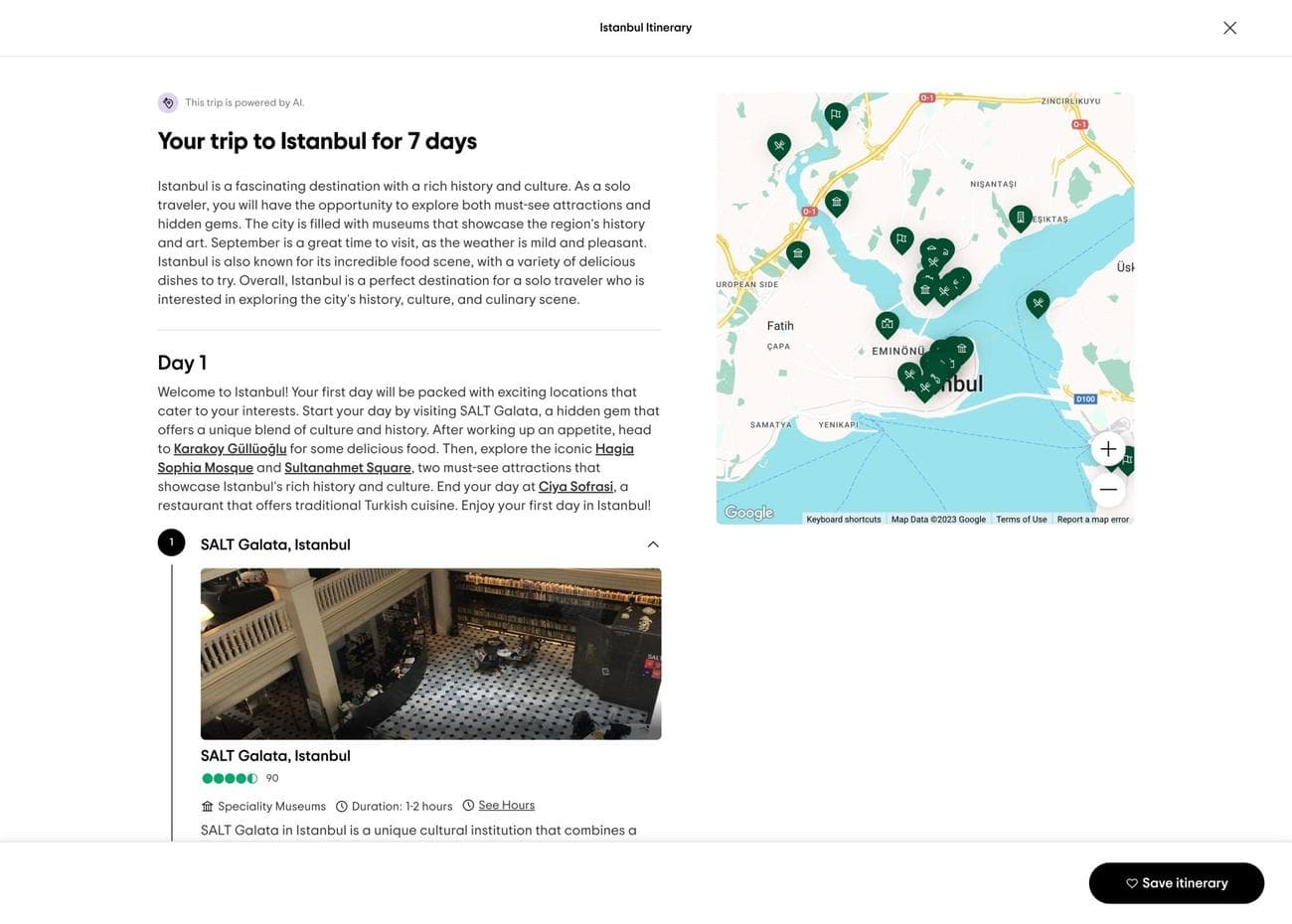Click the clock icon next to Duration 1-2 hours
The height and width of the screenshot is (924, 1292).
pos(342,805)
